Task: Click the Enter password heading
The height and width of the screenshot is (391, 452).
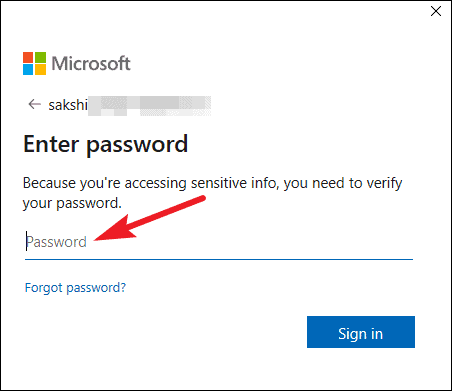Action: [x=106, y=144]
